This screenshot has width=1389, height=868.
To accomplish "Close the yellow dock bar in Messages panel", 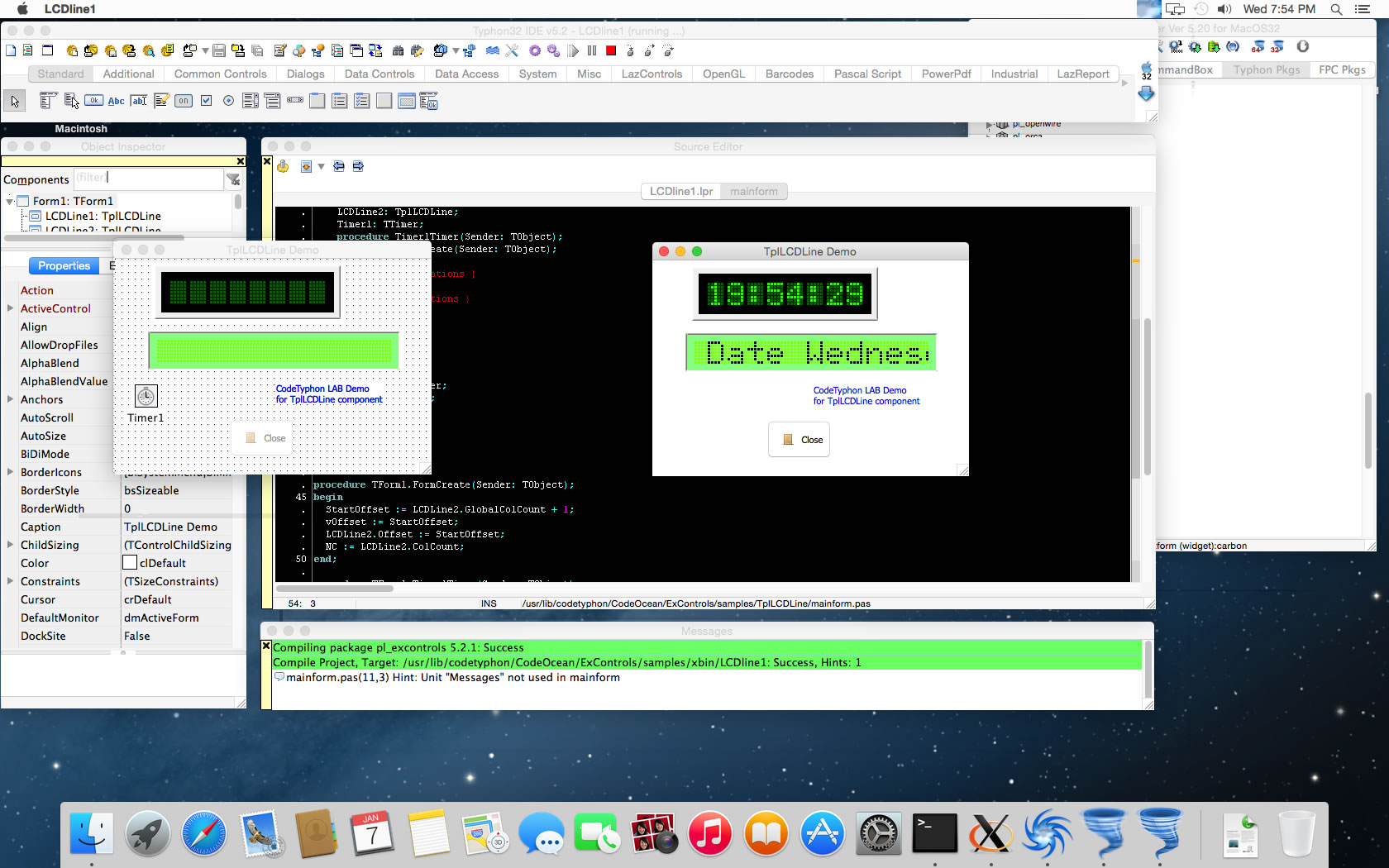I will tap(266, 646).
